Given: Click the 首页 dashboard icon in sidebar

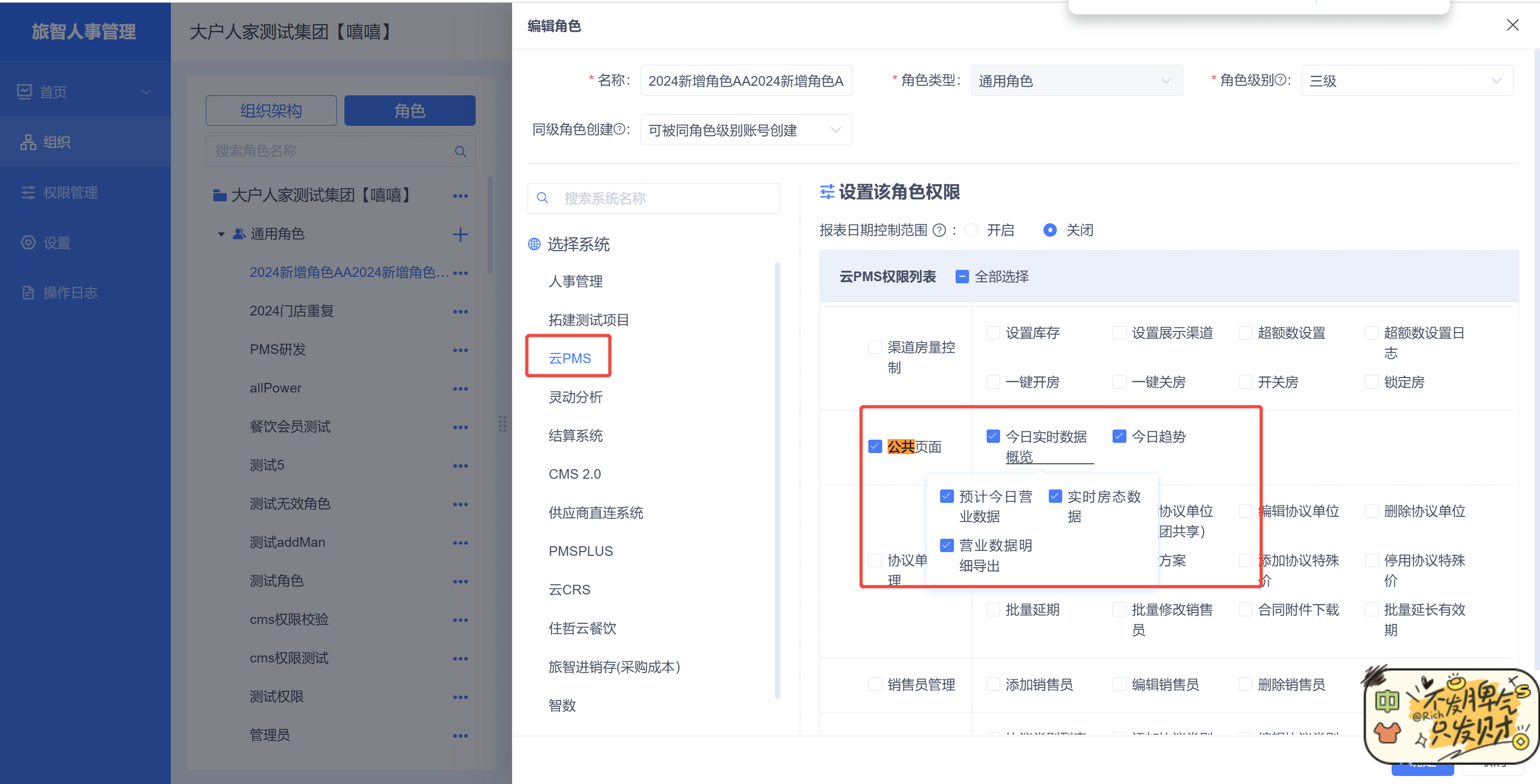Looking at the screenshot, I should tap(25, 92).
